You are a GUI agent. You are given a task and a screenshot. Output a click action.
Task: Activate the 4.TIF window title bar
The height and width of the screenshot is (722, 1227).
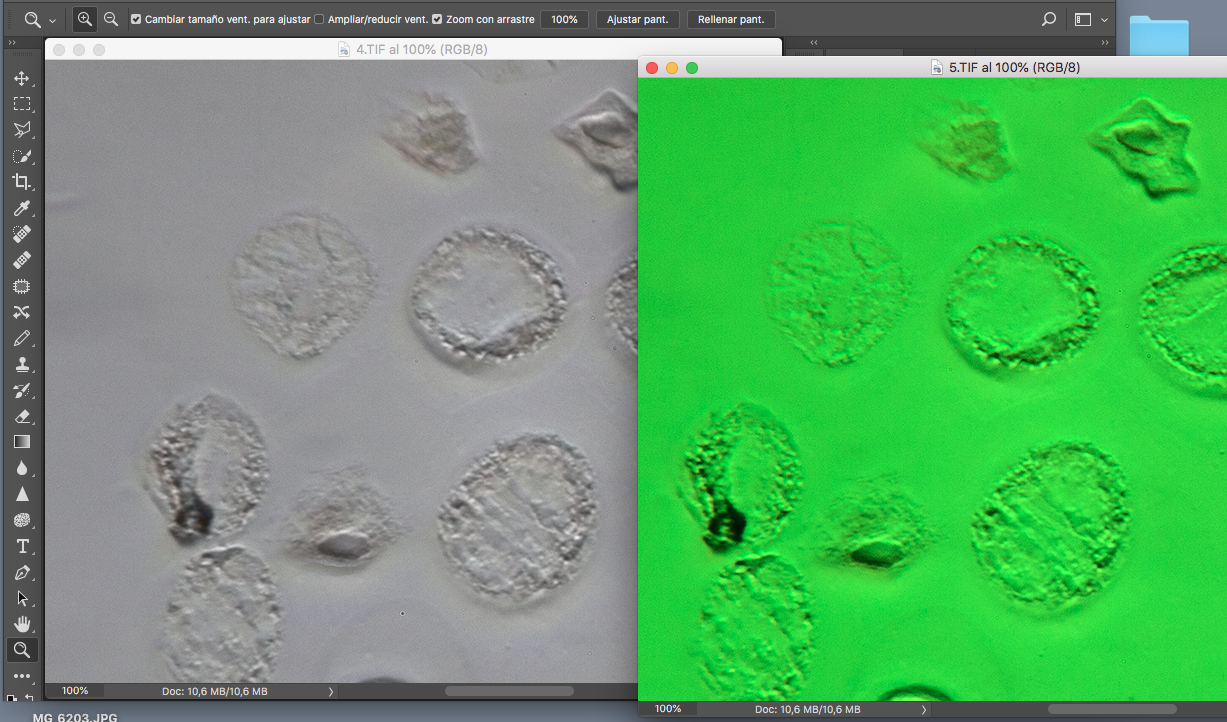[413, 49]
